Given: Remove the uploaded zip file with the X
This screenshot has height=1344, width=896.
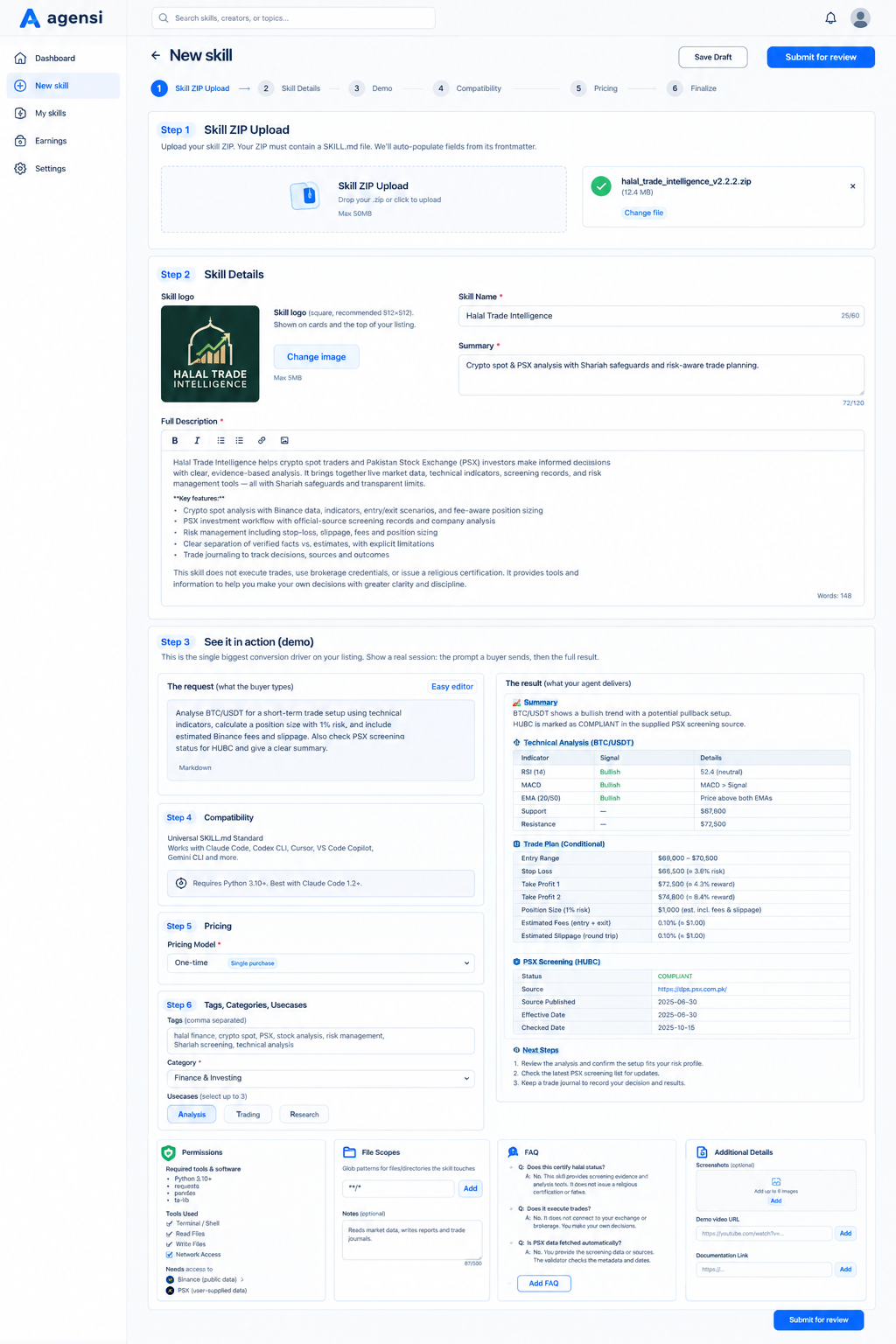Looking at the screenshot, I should click(x=852, y=186).
